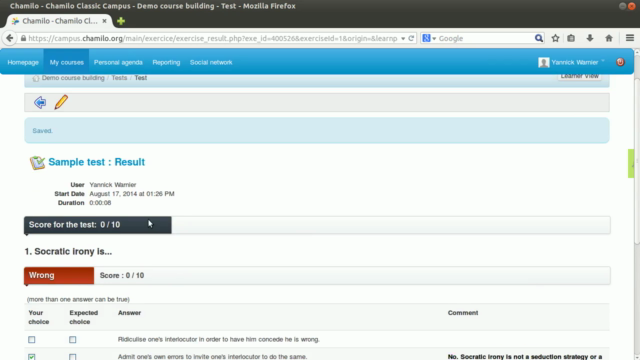Click the user name value Yannick Warnier
640x360 pixels.
click(x=113, y=184)
